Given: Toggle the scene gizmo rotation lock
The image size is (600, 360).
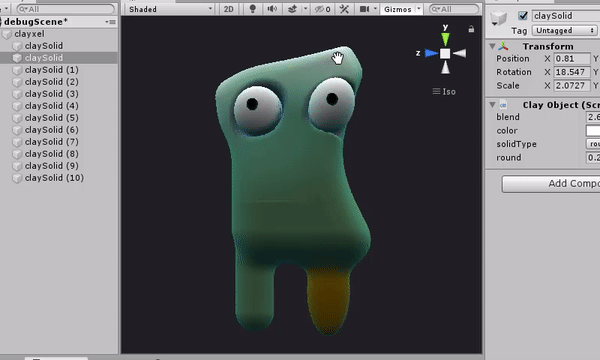Looking at the screenshot, I should (471, 29).
